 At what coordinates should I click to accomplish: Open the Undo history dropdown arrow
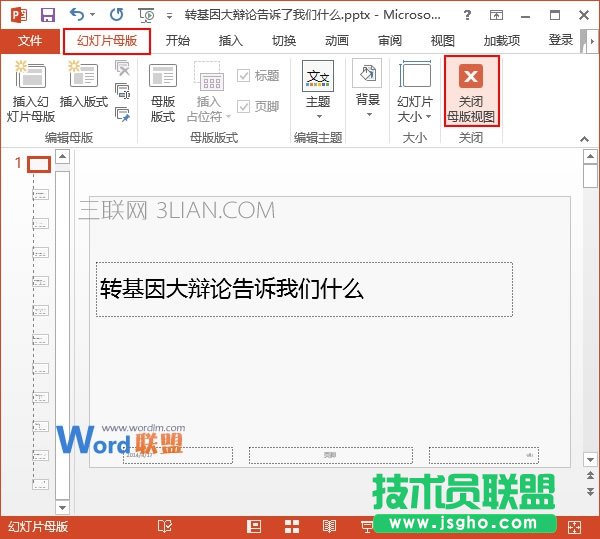93,15
